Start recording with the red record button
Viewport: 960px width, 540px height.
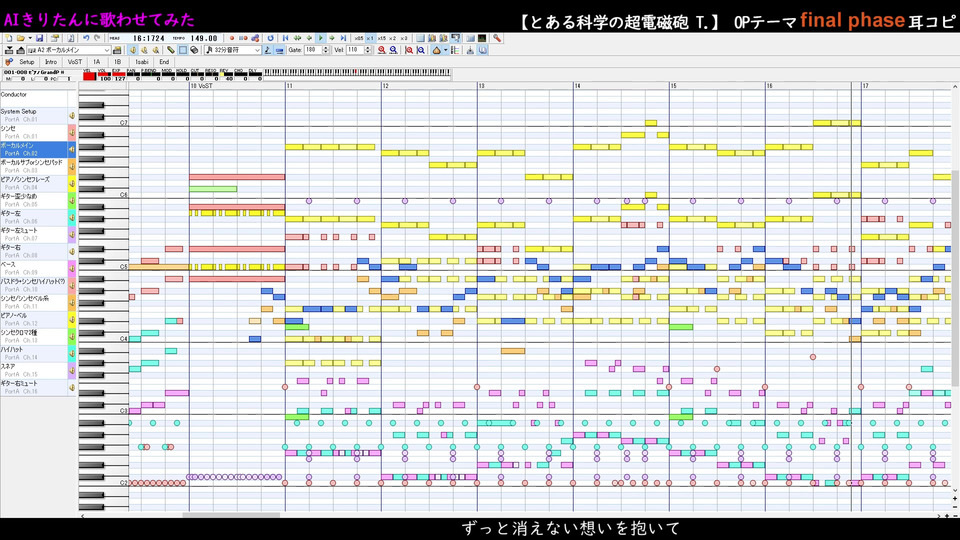(231, 38)
